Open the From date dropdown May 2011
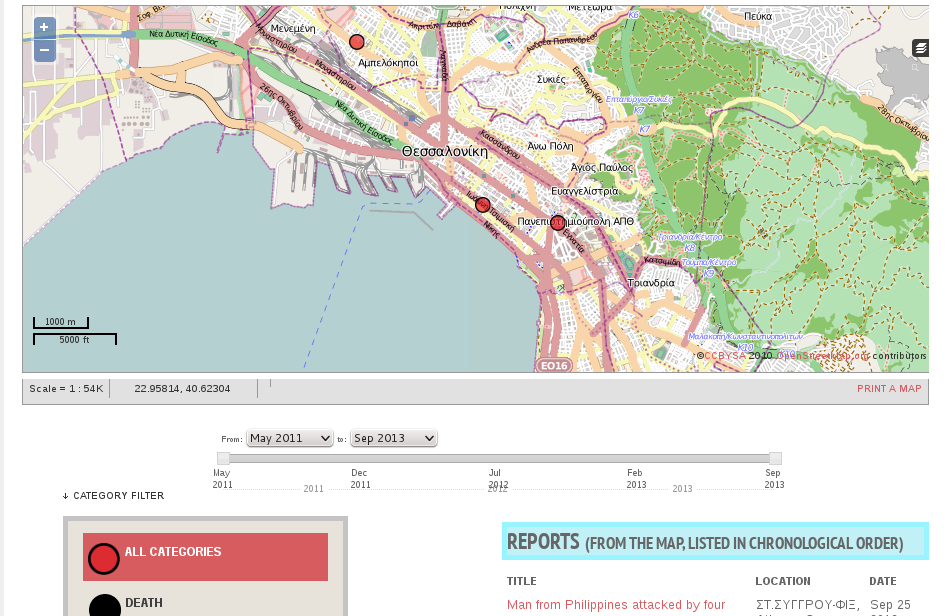This screenshot has height=616, width=949. 290,438
